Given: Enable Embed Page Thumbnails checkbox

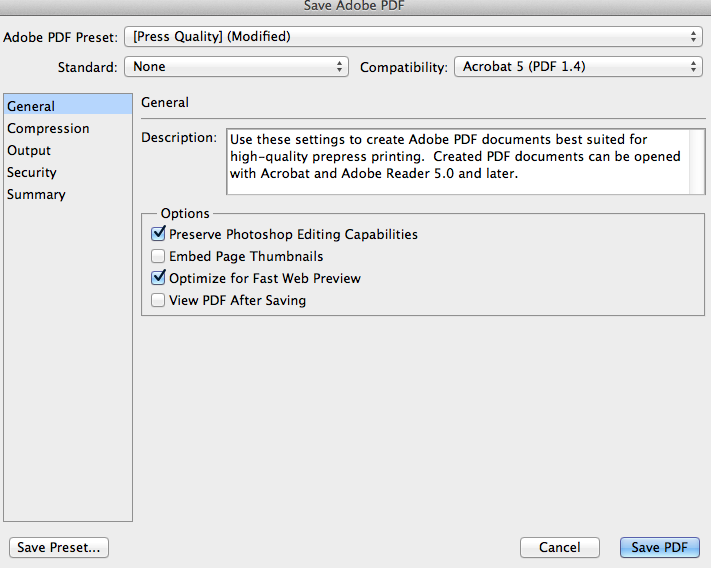Looking at the screenshot, I should tap(158, 256).
